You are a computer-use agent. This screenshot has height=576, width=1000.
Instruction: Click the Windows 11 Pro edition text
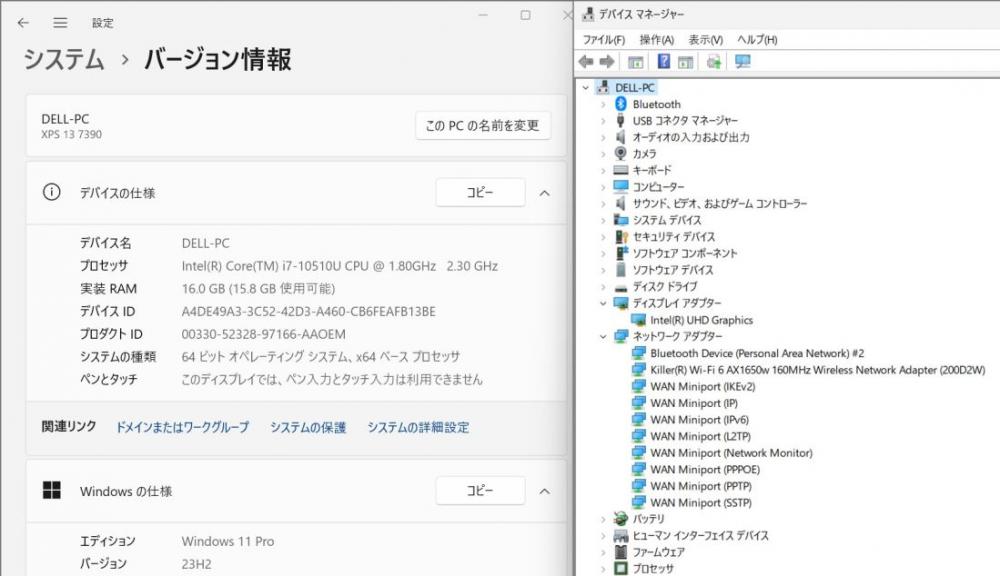[x=228, y=541]
